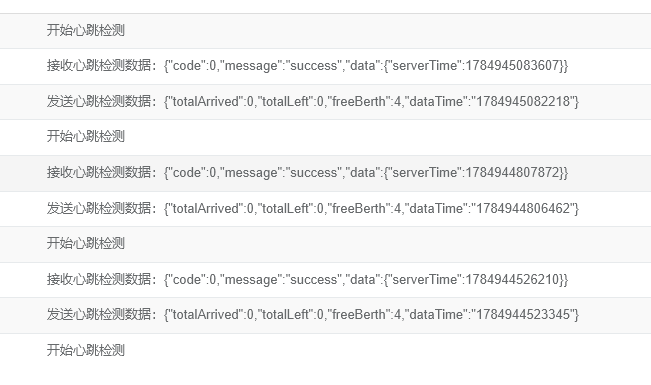
Task: Click the 接收心跳检测数据 label in the first received row
Action: point(99,66)
